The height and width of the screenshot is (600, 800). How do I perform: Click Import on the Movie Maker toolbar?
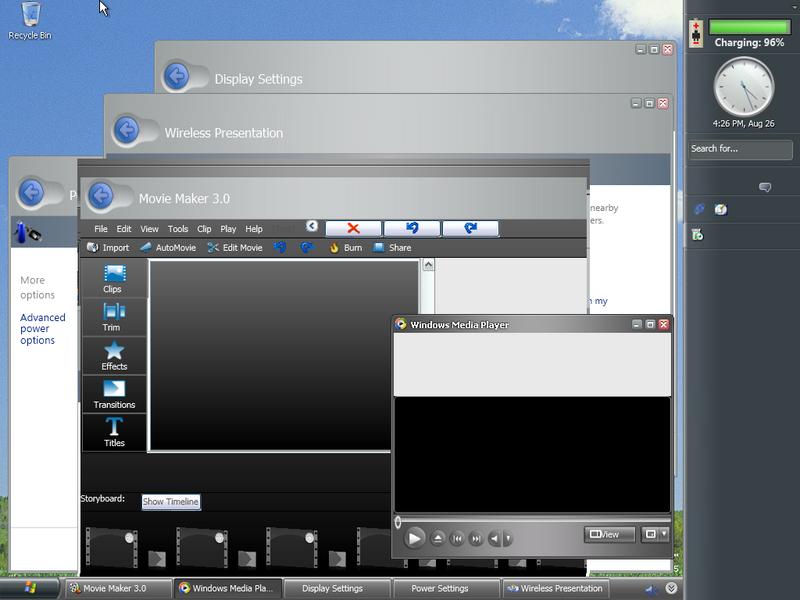tap(108, 247)
